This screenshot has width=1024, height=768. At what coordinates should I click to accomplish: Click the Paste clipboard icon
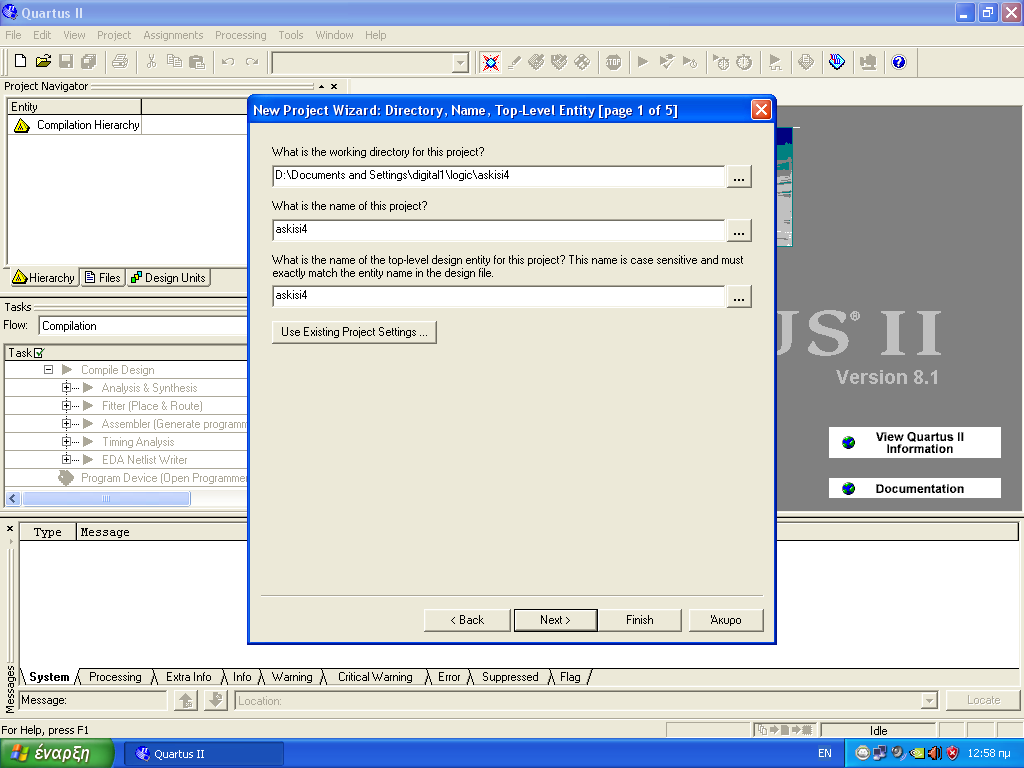(x=197, y=61)
